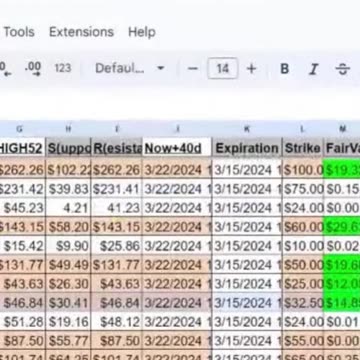Select the FairValue cell $0.02
This screenshot has width=360, height=360.
[x=341, y=246]
